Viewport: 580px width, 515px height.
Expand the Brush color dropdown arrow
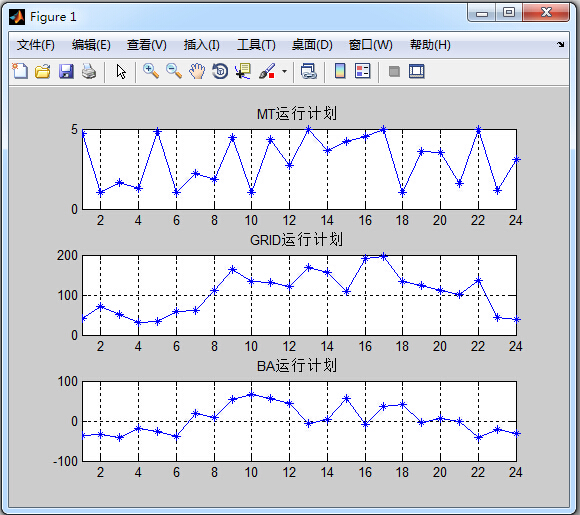[284, 71]
